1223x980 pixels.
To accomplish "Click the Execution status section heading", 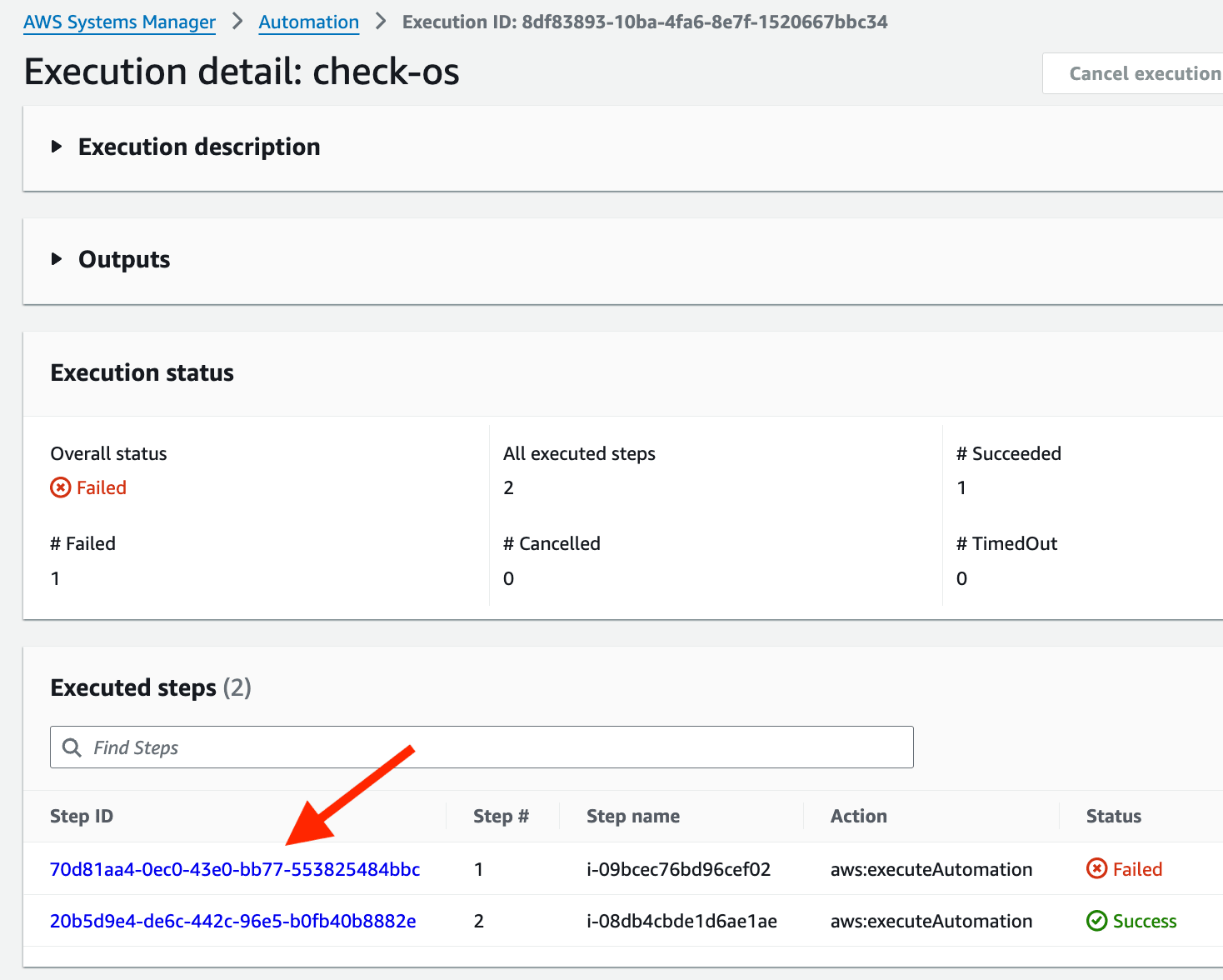I will (x=142, y=372).
